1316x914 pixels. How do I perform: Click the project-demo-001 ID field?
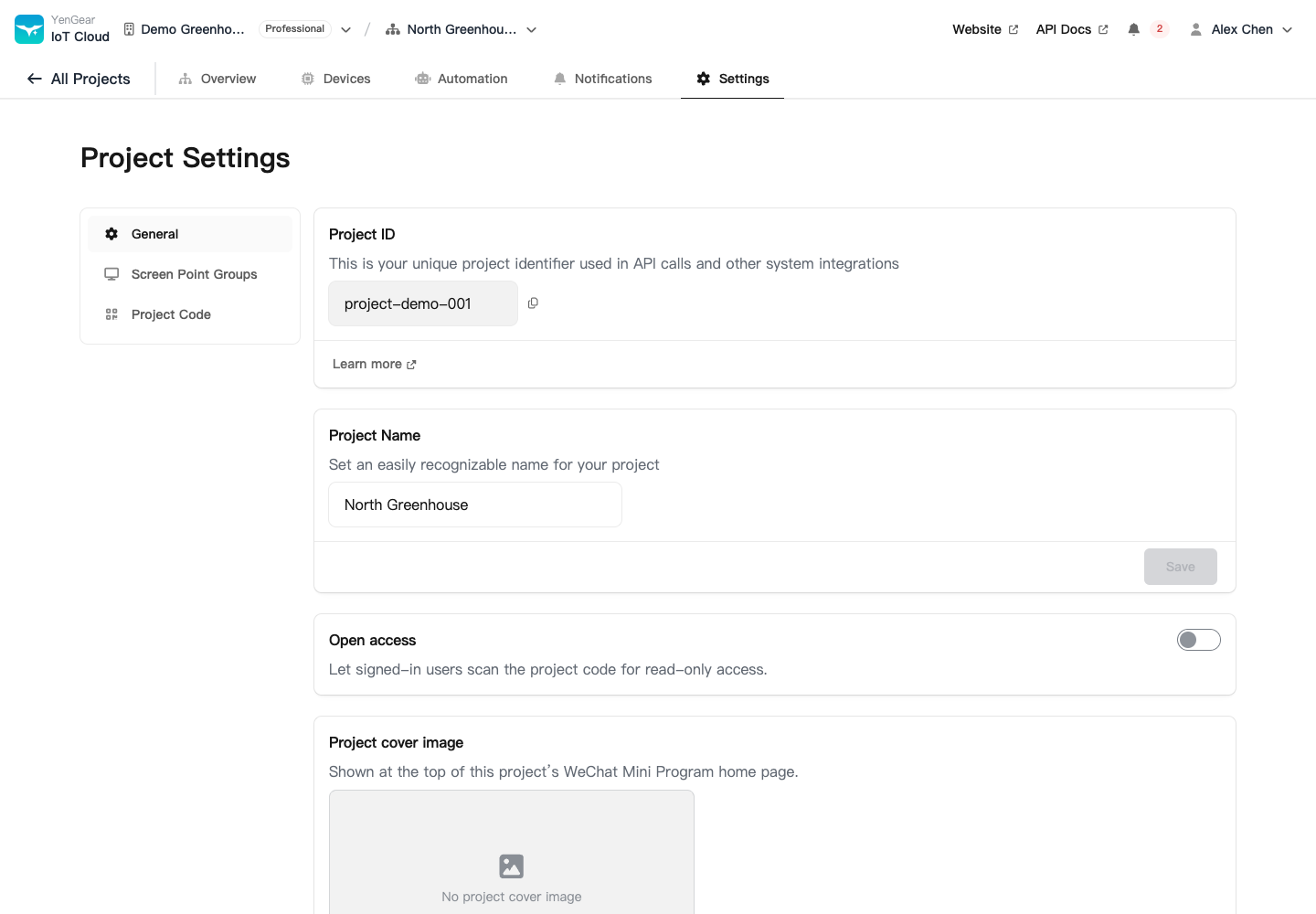423,303
